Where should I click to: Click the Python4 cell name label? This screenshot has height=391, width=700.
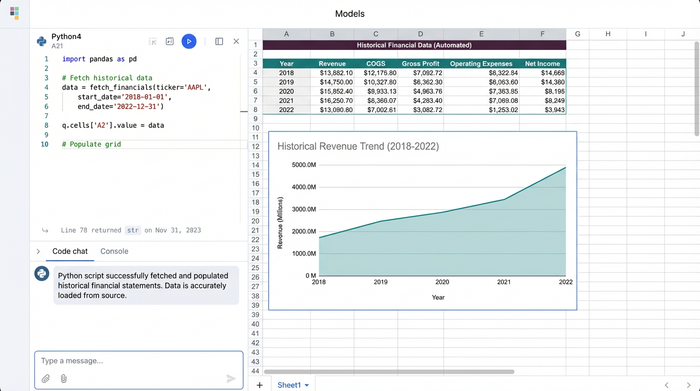tap(66, 37)
